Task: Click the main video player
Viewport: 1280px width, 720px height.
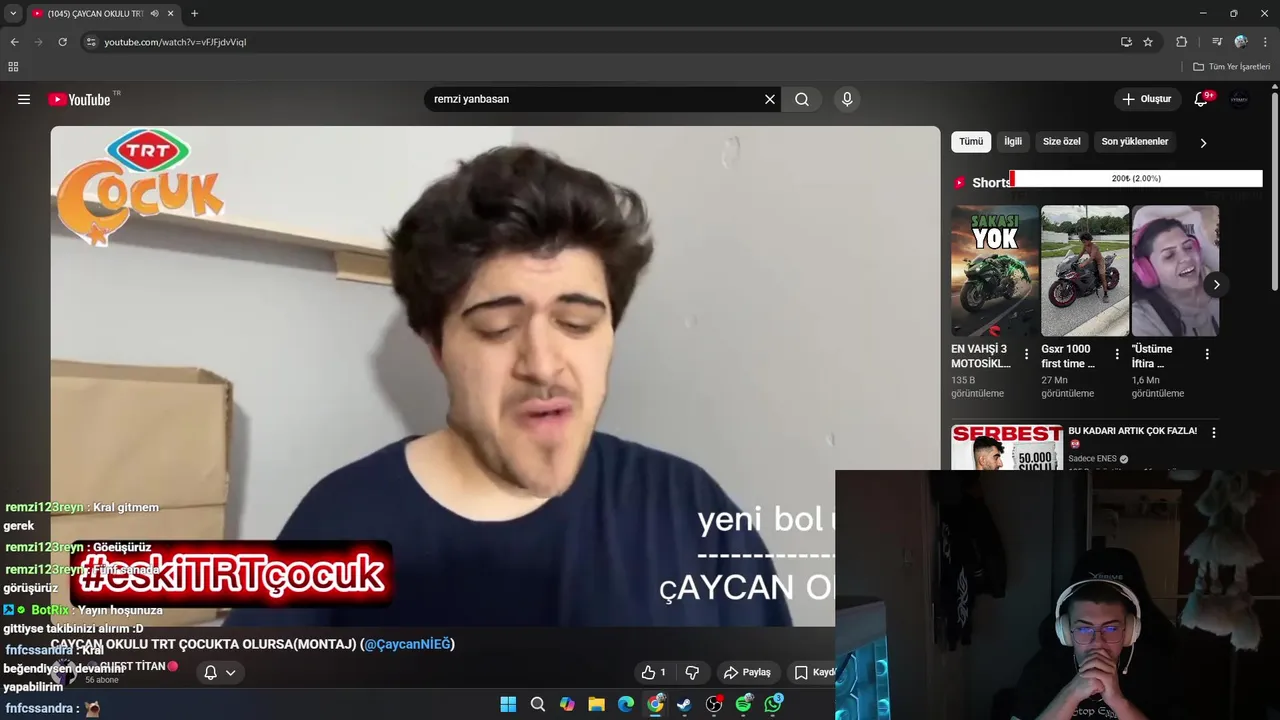Action: point(495,376)
